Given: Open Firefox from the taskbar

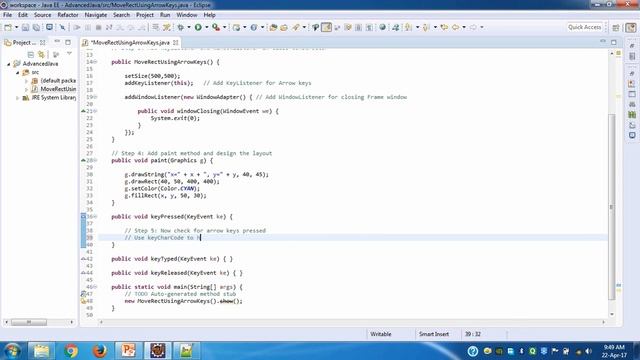Looking at the screenshot, I should (99, 351).
